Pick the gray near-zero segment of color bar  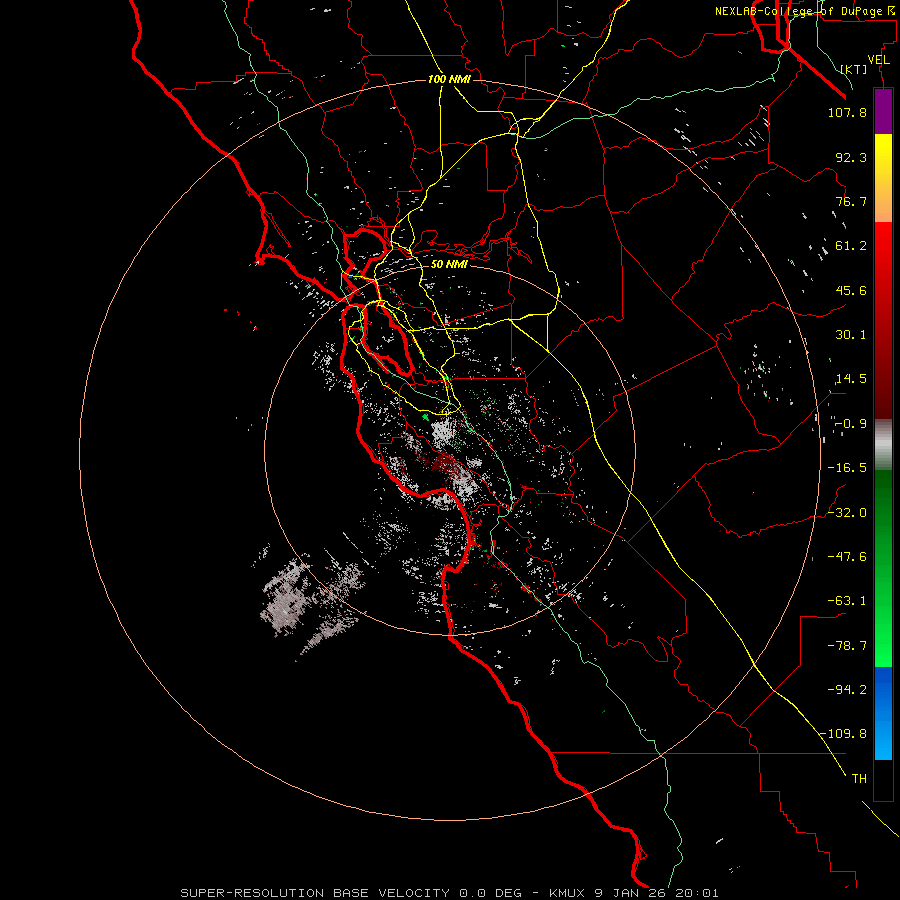pos(883,444)
